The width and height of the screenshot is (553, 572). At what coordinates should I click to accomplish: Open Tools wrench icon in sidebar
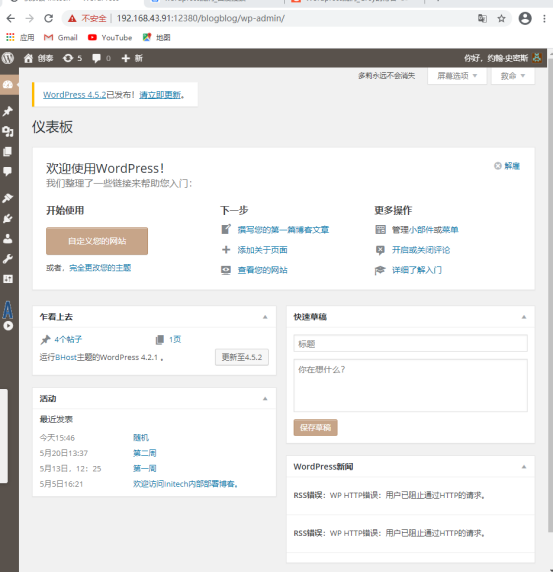click(x=8, y=259)
